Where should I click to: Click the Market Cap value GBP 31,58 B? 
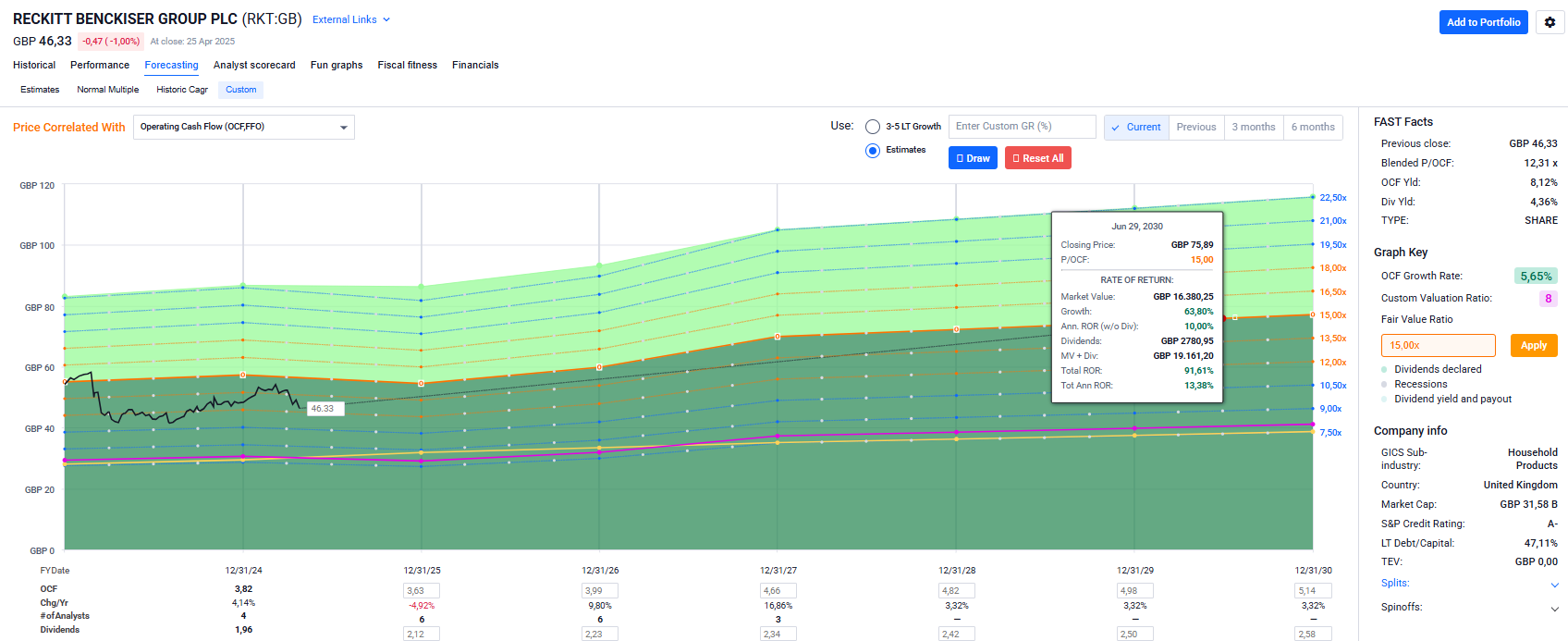tap(1529, 504)
